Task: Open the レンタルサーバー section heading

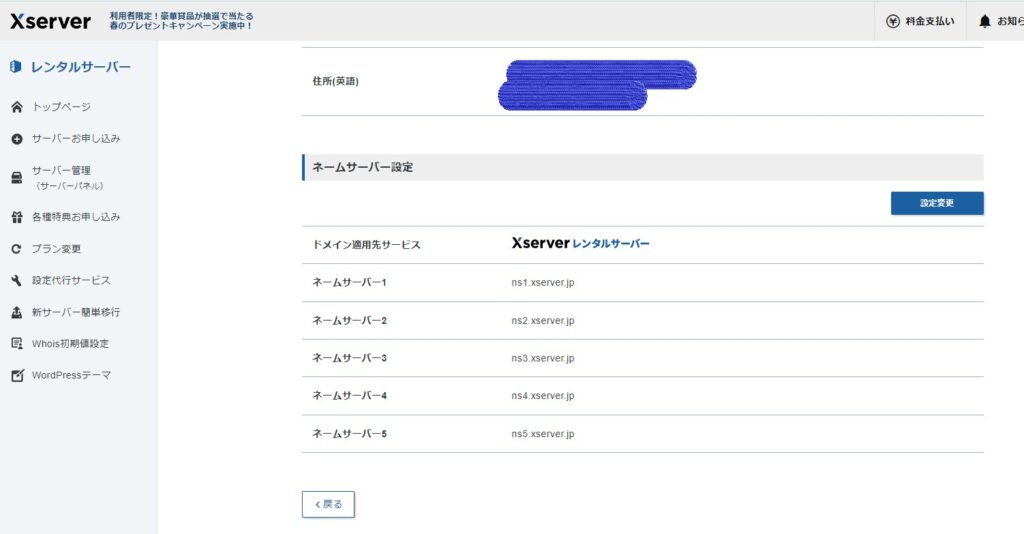Action: click(x=80, y=67)
